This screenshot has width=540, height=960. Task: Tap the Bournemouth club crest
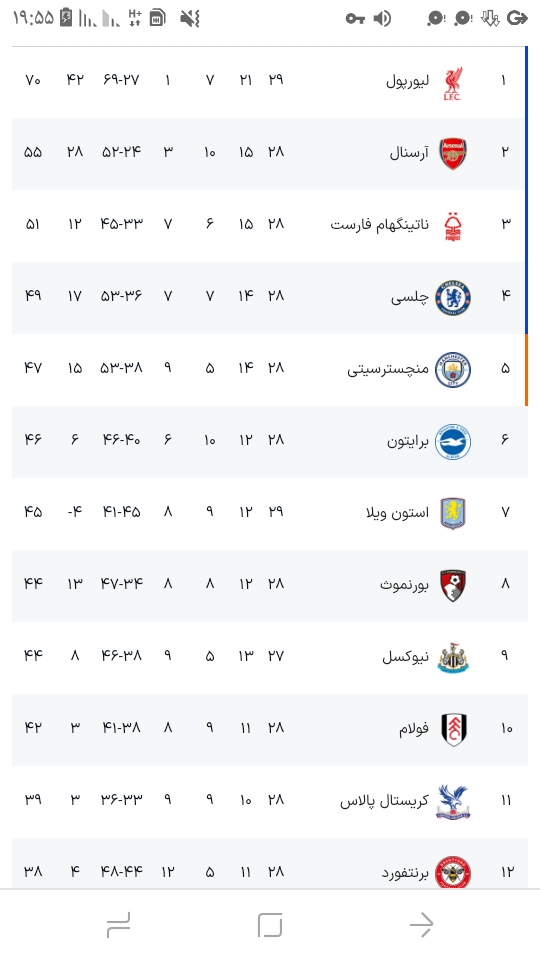[453, 585]
